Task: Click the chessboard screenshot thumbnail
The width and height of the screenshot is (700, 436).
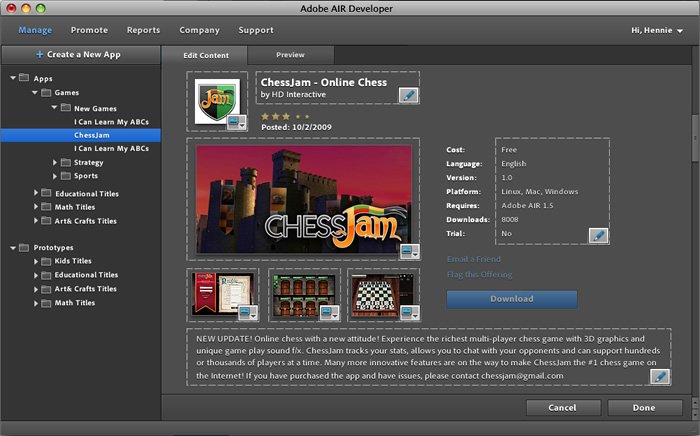Action: (x=383, y=293)
